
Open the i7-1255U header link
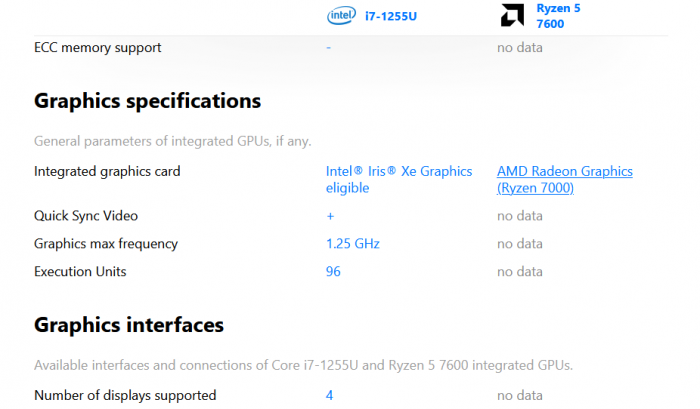point(388,15)
